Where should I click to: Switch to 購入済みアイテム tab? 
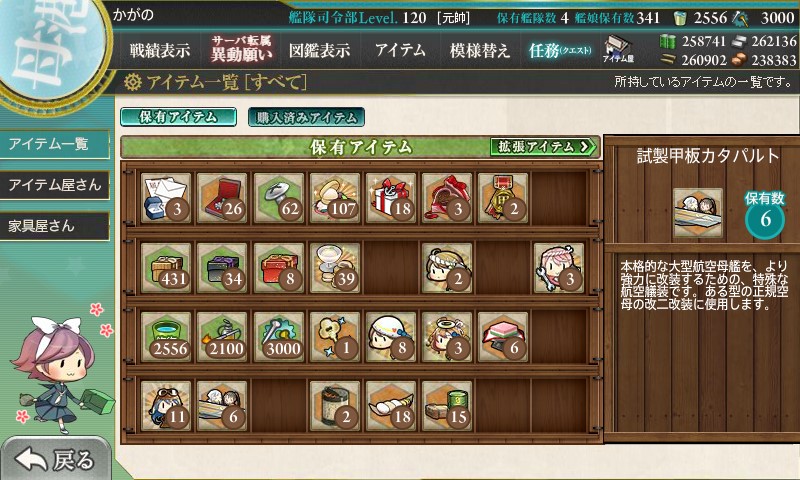point(306,117)
